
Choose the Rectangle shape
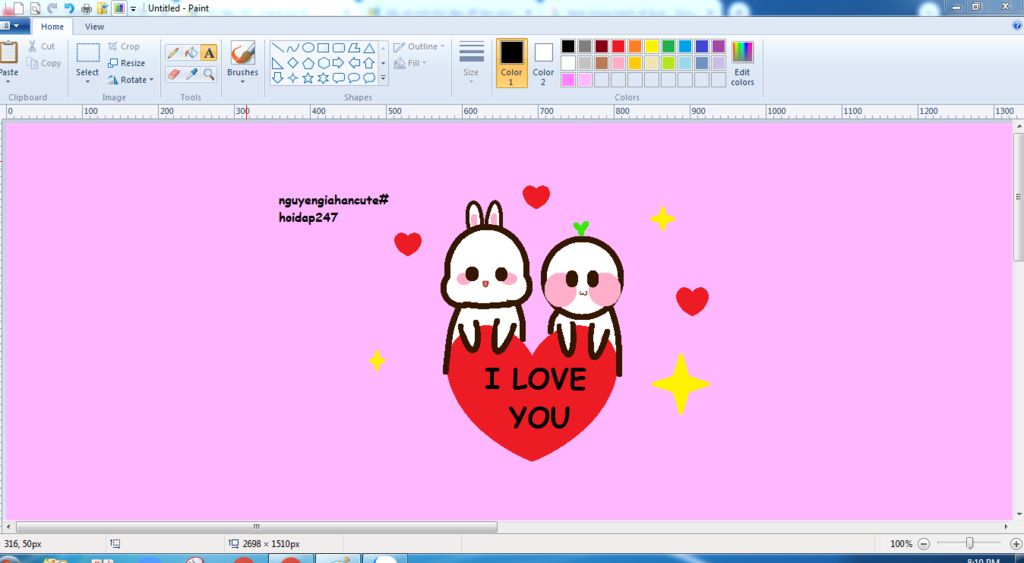click(323, 48)
